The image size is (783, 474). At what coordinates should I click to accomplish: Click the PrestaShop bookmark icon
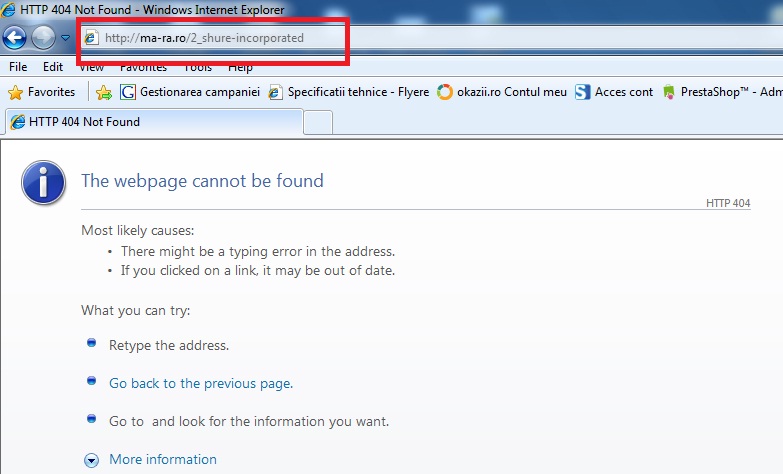coord(669,92)
